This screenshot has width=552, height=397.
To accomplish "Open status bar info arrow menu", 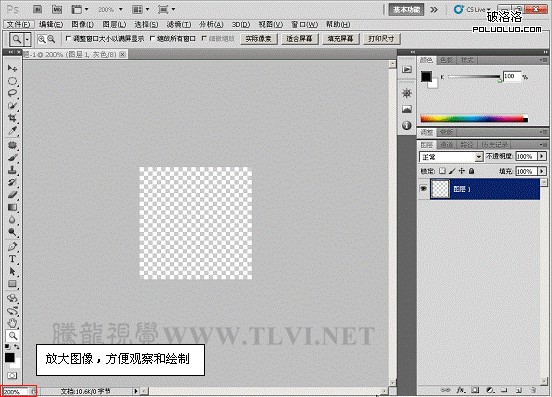I will tap(136, 391).
